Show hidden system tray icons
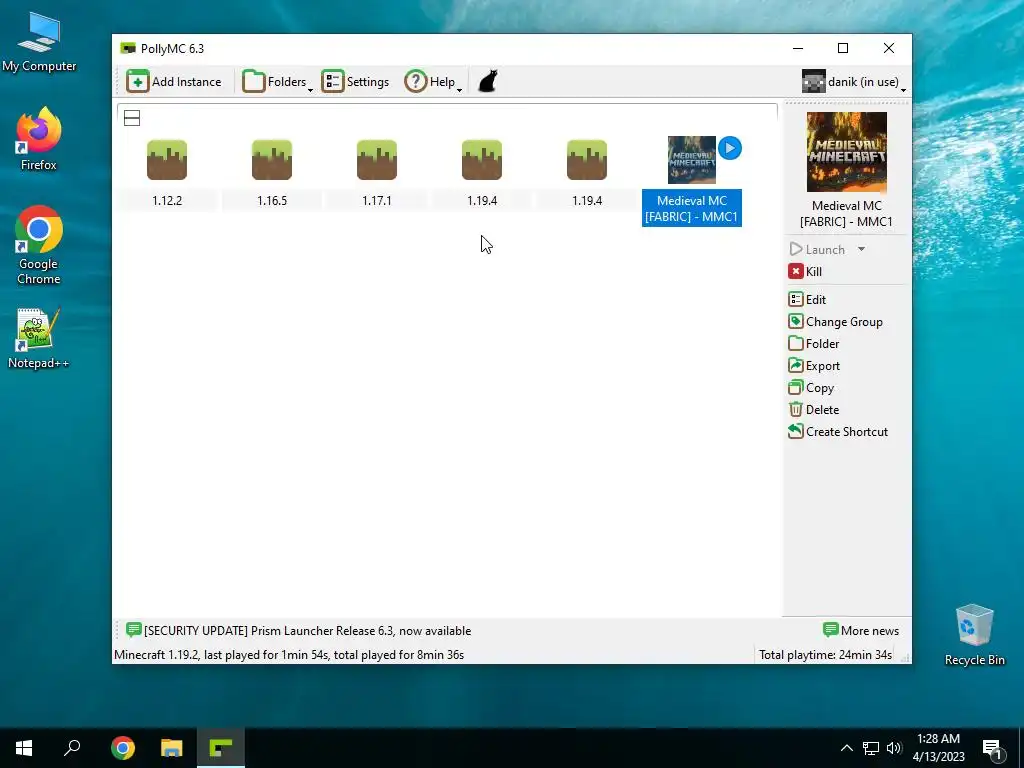The height and width of the screenshot is (768, 1024). (x=846, y=748)
